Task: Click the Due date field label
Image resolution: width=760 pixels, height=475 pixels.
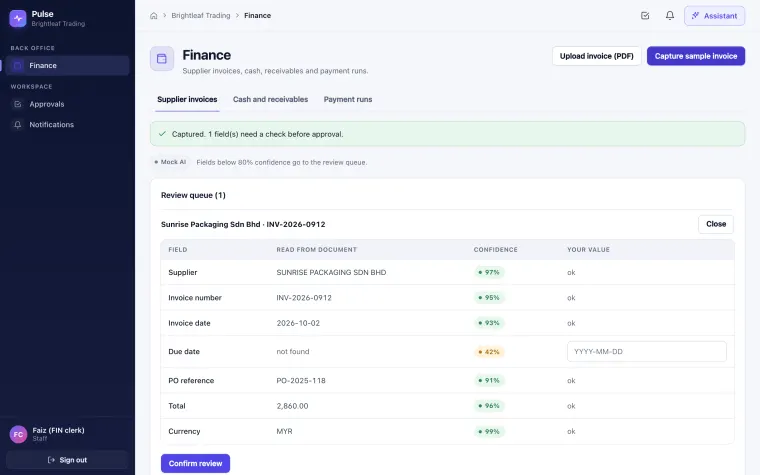Action: (x=184, y=351)
